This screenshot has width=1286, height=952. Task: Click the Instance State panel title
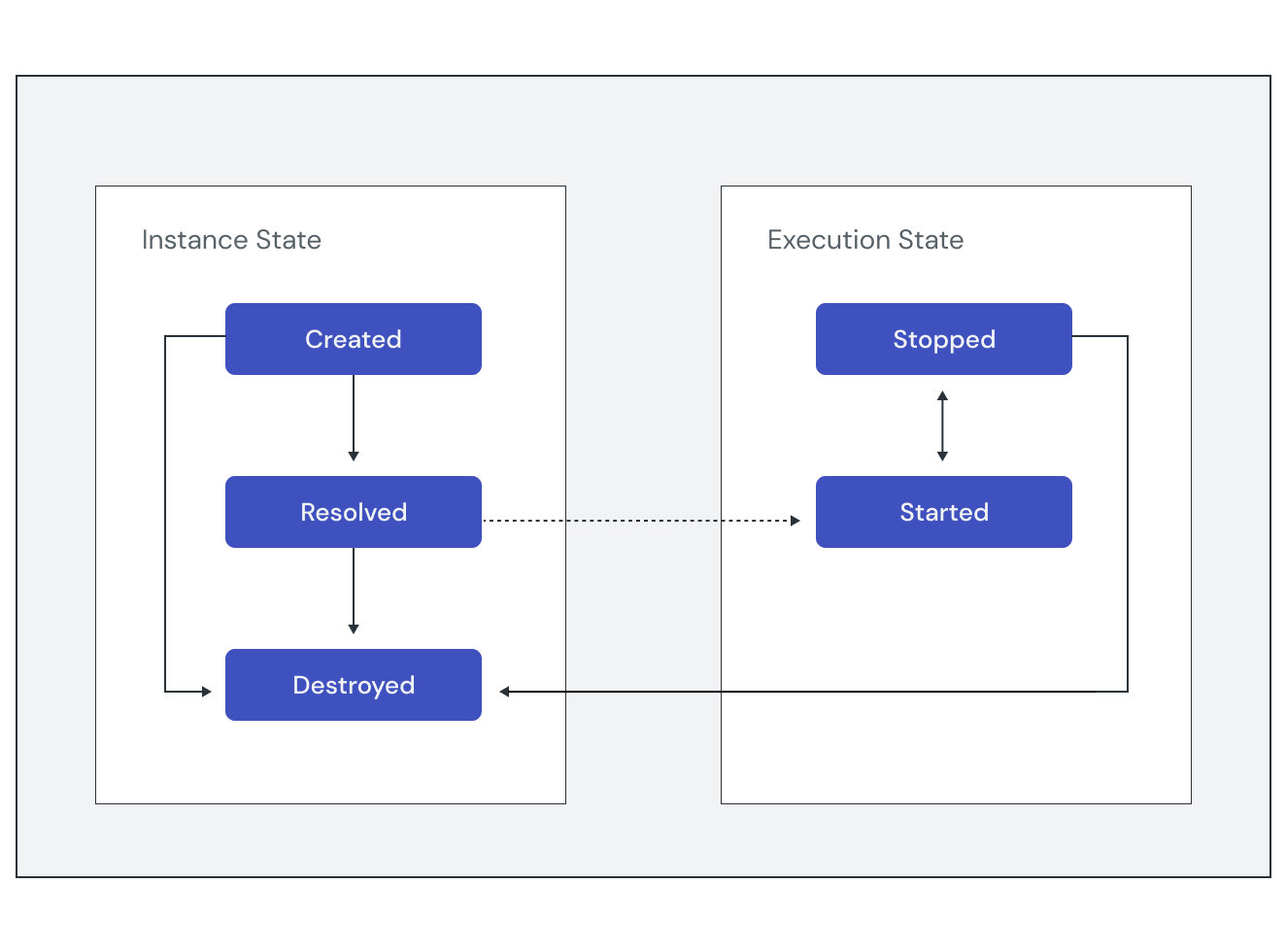click(x=231, y=239)
